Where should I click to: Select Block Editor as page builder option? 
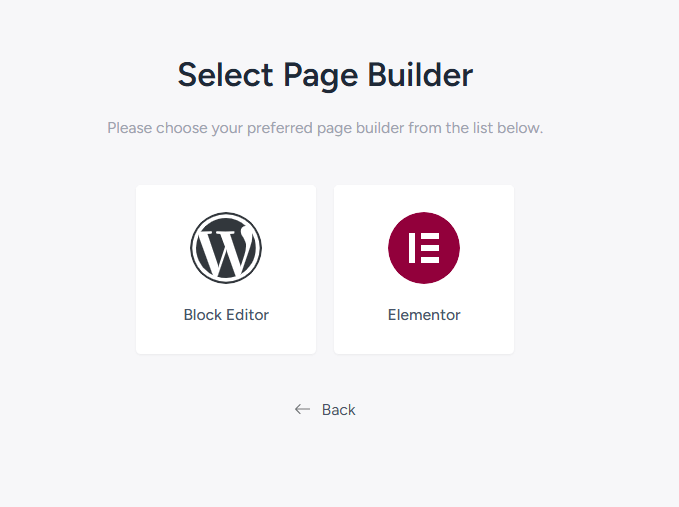click(x=226, y=269)
